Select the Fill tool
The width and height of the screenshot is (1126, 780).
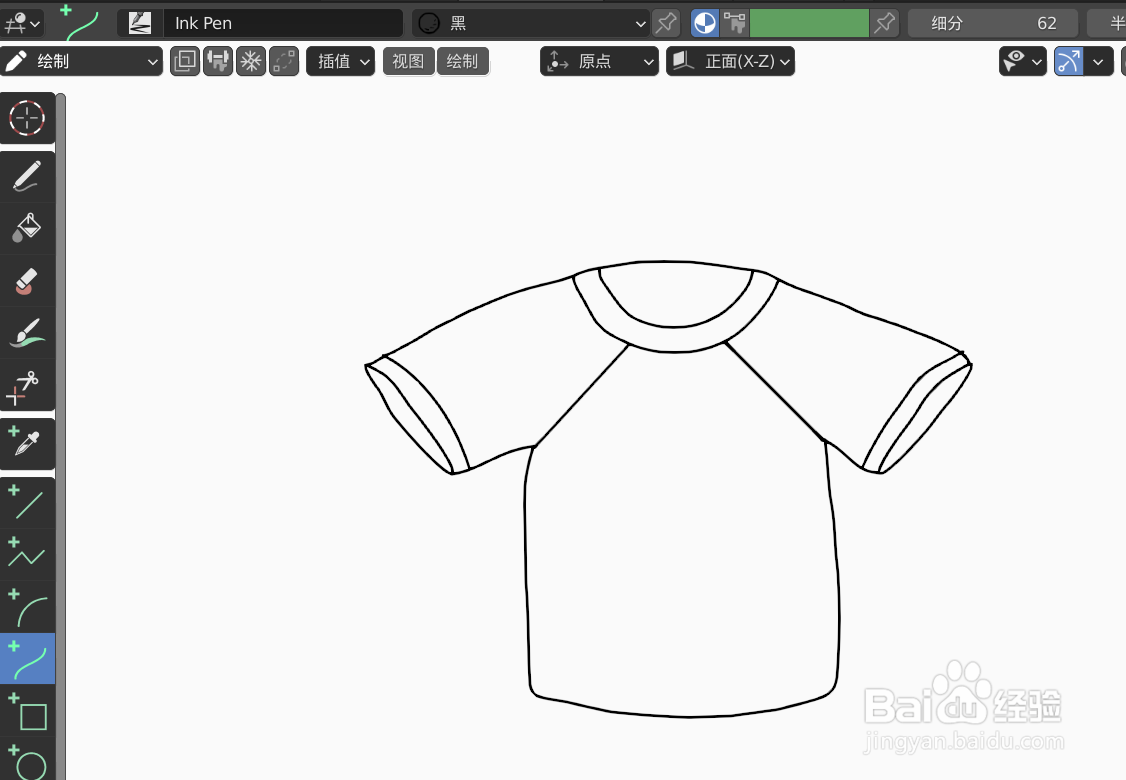pyautogui.click(x=27, y=228)
